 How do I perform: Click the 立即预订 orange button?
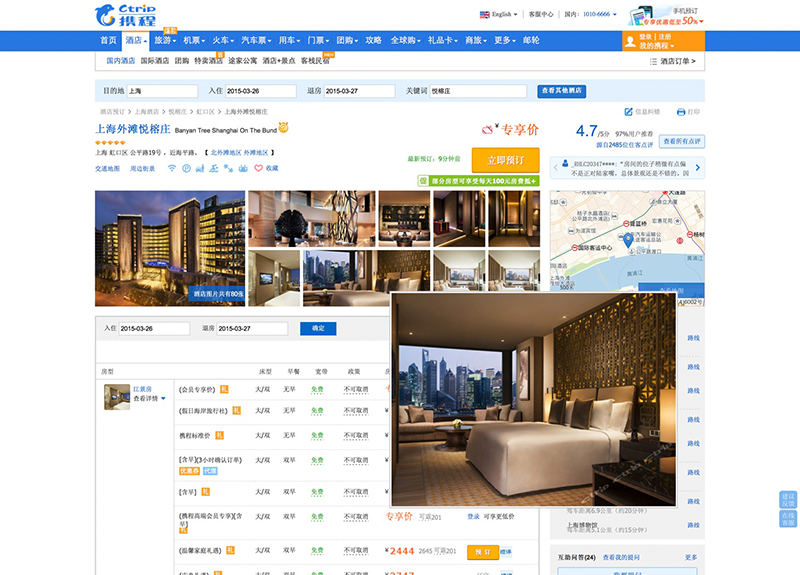pos(506,160)
